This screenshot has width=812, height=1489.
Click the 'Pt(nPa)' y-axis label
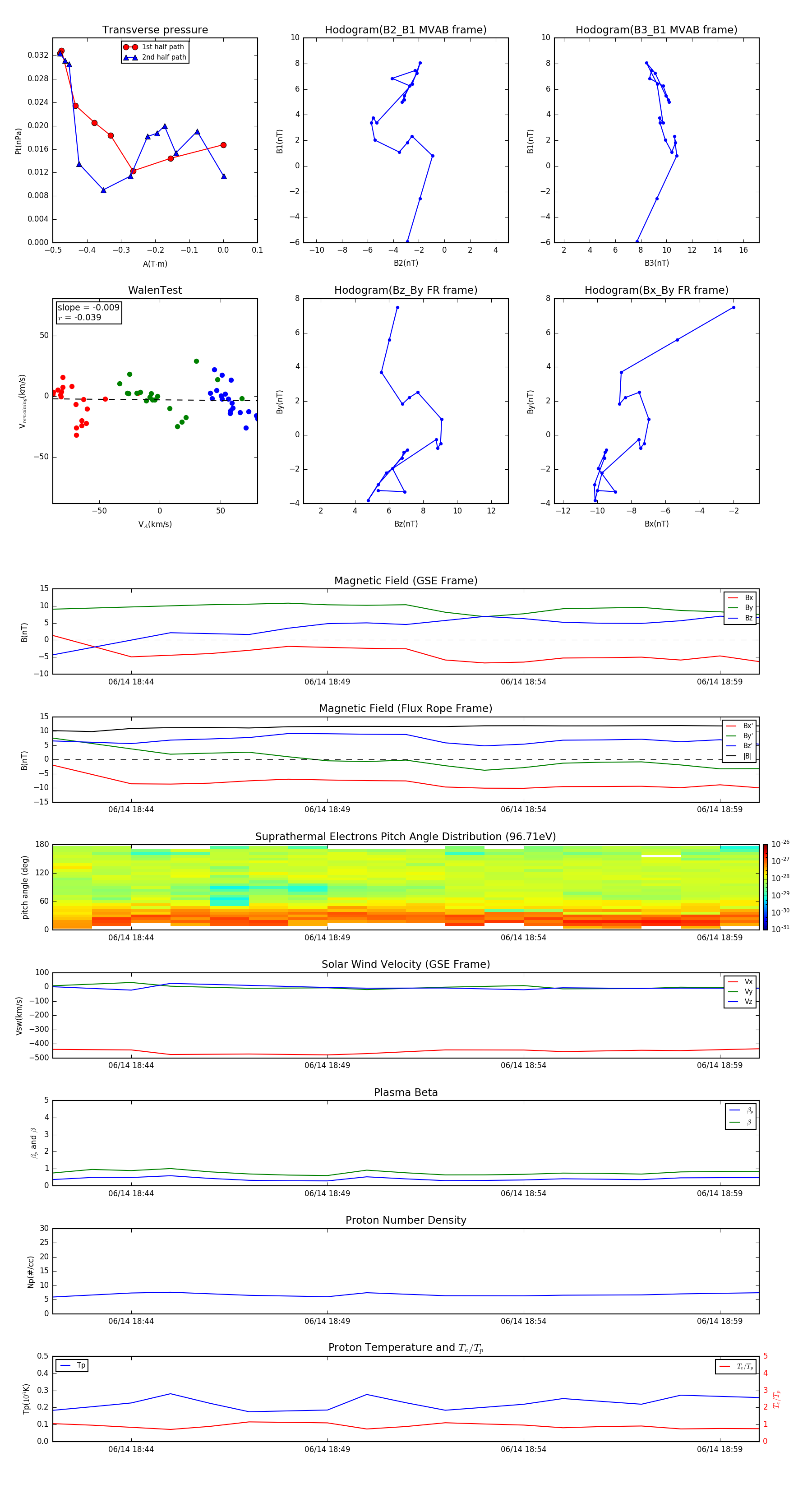point(18,140)
